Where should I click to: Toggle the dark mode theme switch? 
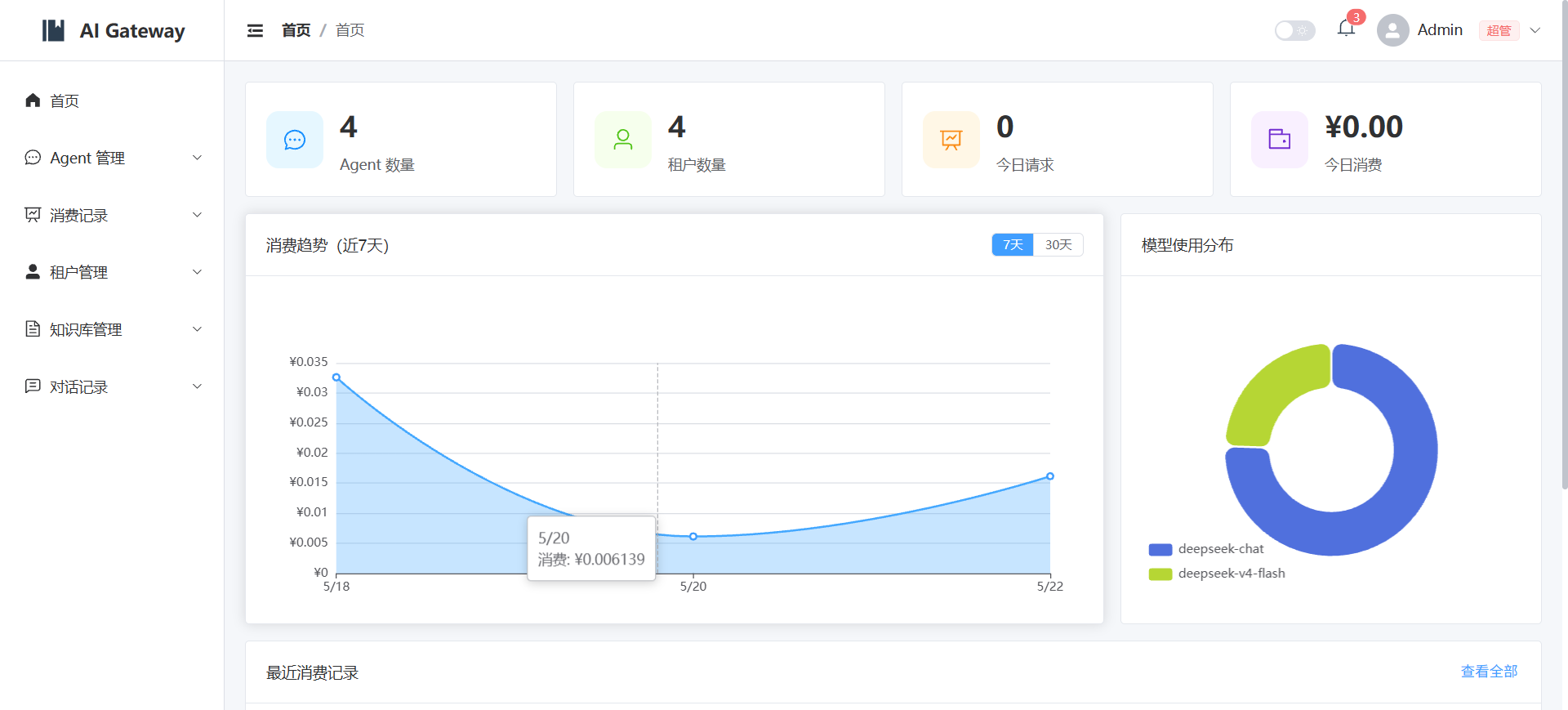[1294, 30]
